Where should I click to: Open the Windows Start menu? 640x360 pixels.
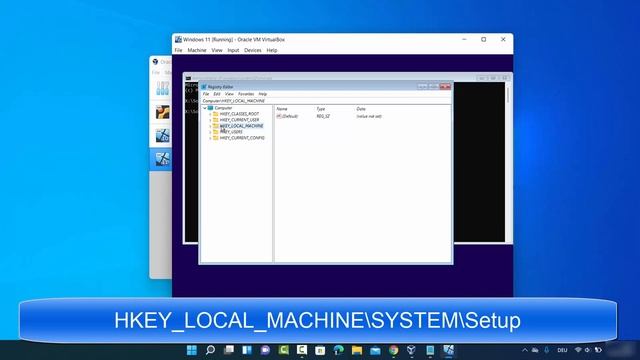pos(191,350)
